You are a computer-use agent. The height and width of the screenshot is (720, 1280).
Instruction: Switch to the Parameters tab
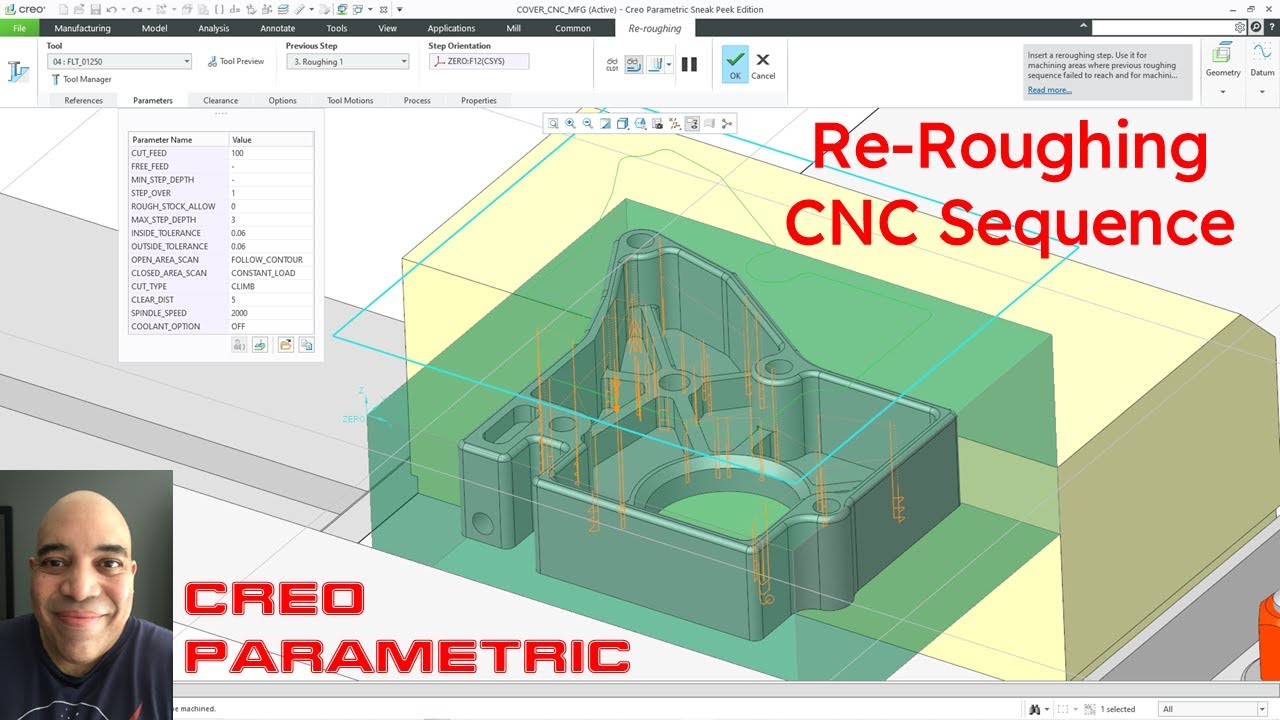point(153,100)
